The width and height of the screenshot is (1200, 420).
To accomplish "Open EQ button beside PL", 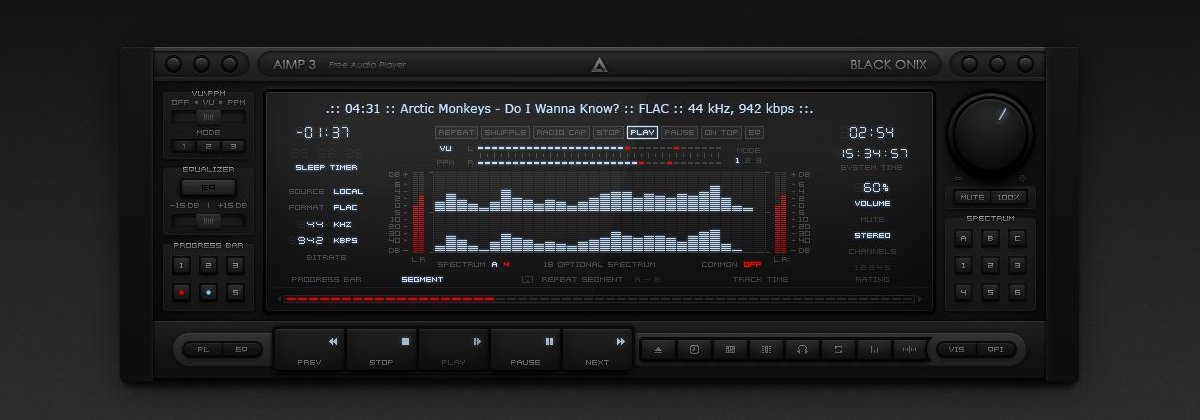I will (x=241, y=349).
